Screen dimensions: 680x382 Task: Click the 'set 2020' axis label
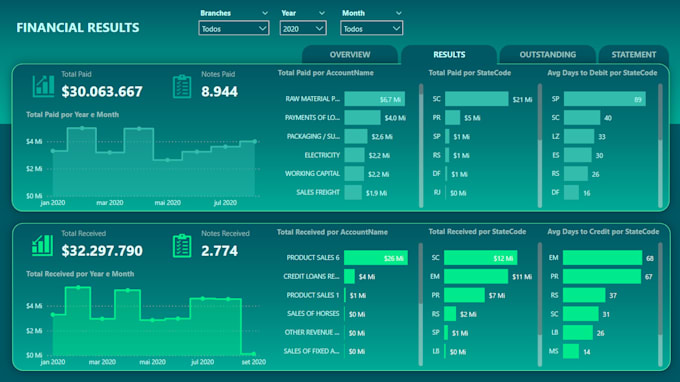coord(254,362)
